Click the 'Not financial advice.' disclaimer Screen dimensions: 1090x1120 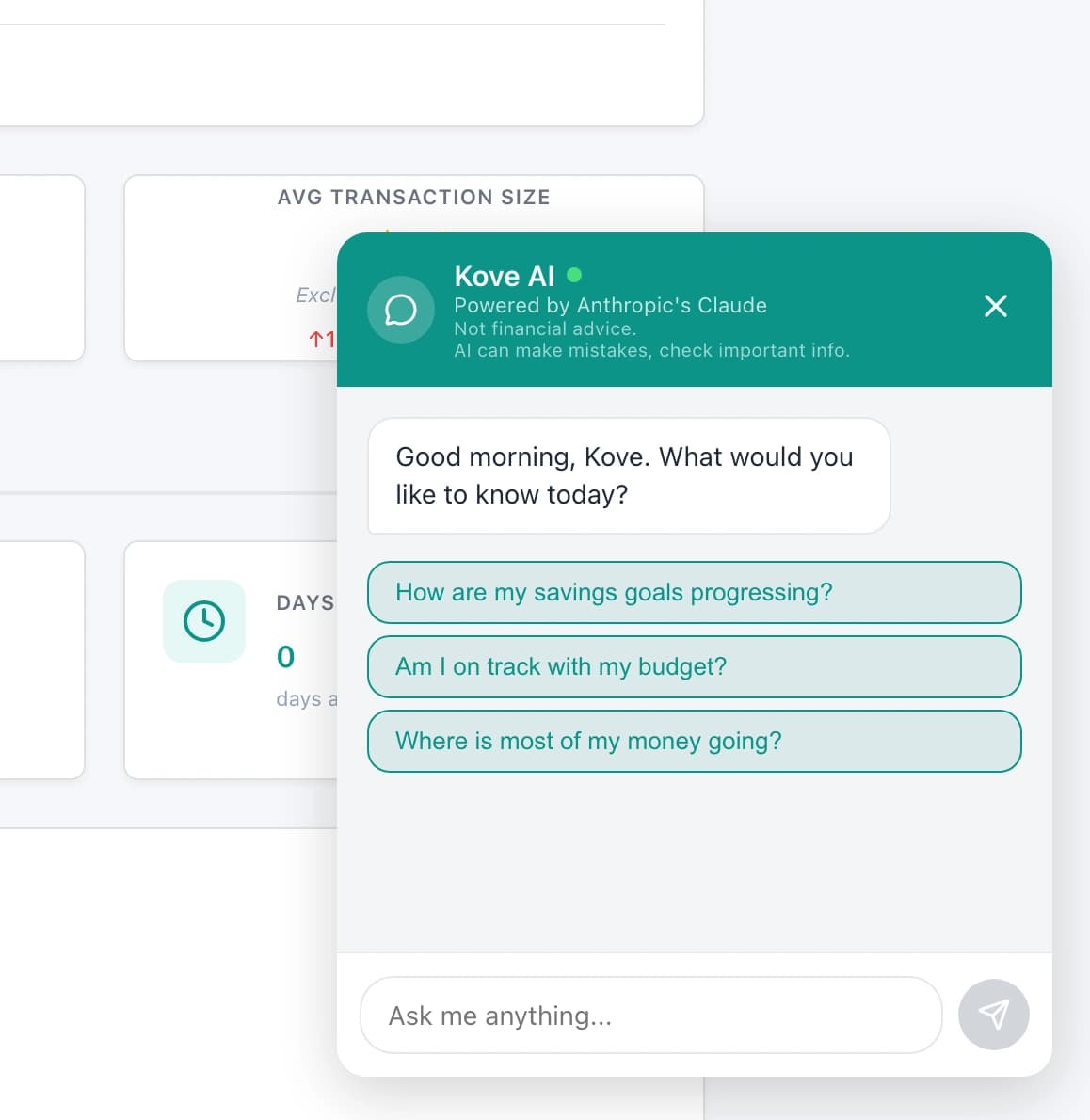pyautogui.click(x=545, y=328)
